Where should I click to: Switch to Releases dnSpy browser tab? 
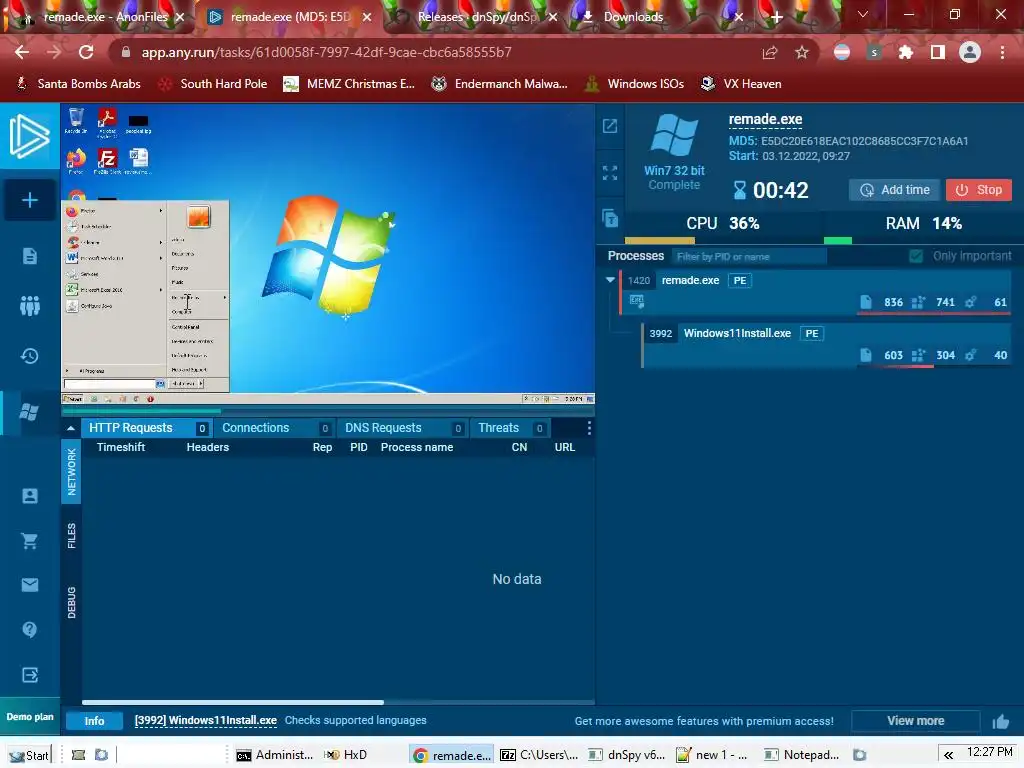(475, 17)
